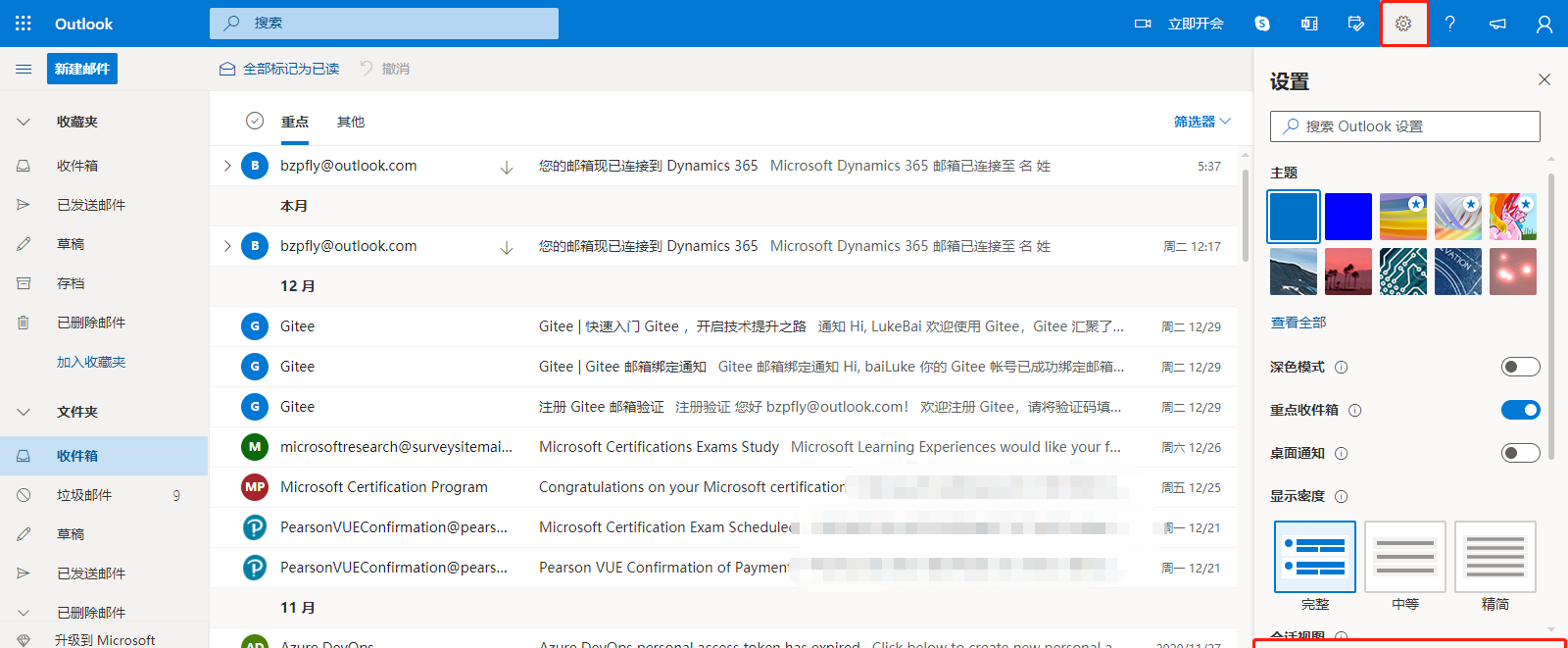The width and height of the screenshot is (1568, 648).
Task: Open the My Day calendar pane icon
Action: click(x=1356, y=24)
